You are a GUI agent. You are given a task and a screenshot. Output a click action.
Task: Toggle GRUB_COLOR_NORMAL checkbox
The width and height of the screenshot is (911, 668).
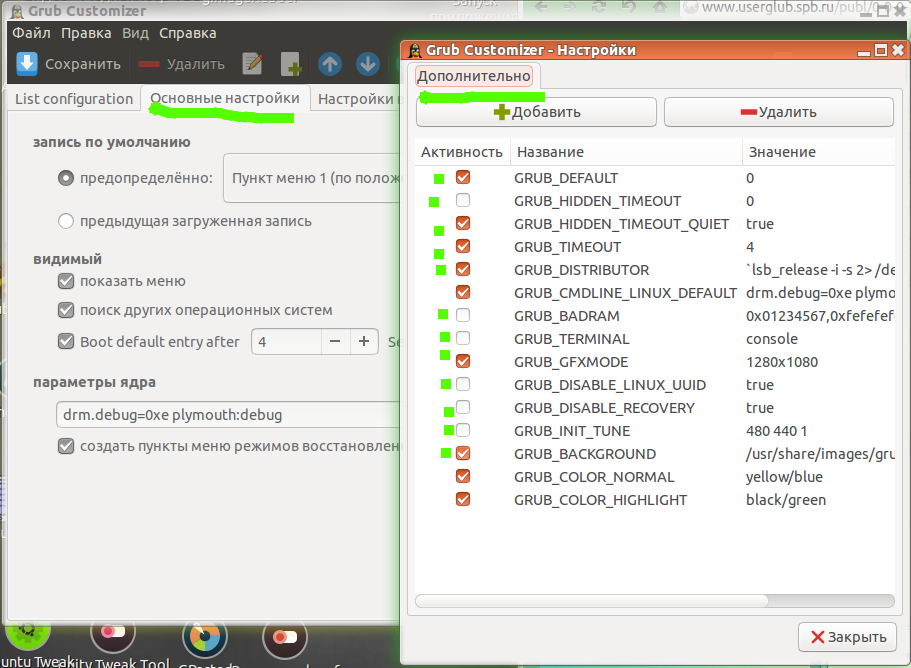coord(463,476)
